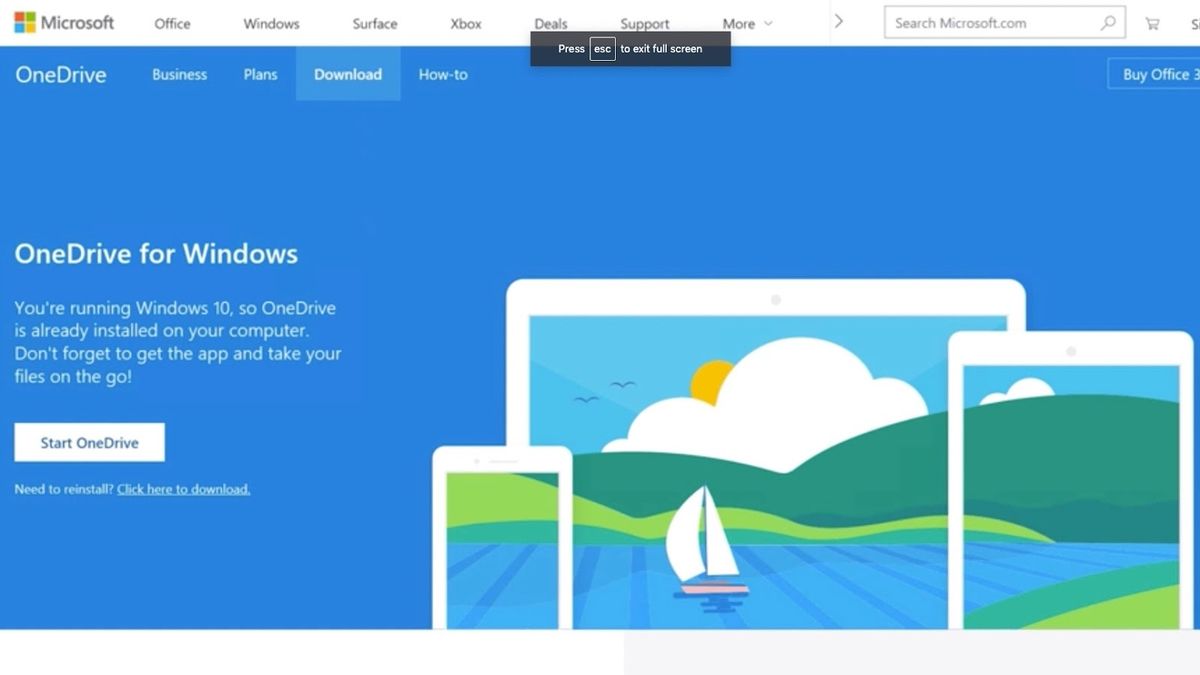Select the Sign in area top right
1200x675 pixels.
[x=1195, y=22]
